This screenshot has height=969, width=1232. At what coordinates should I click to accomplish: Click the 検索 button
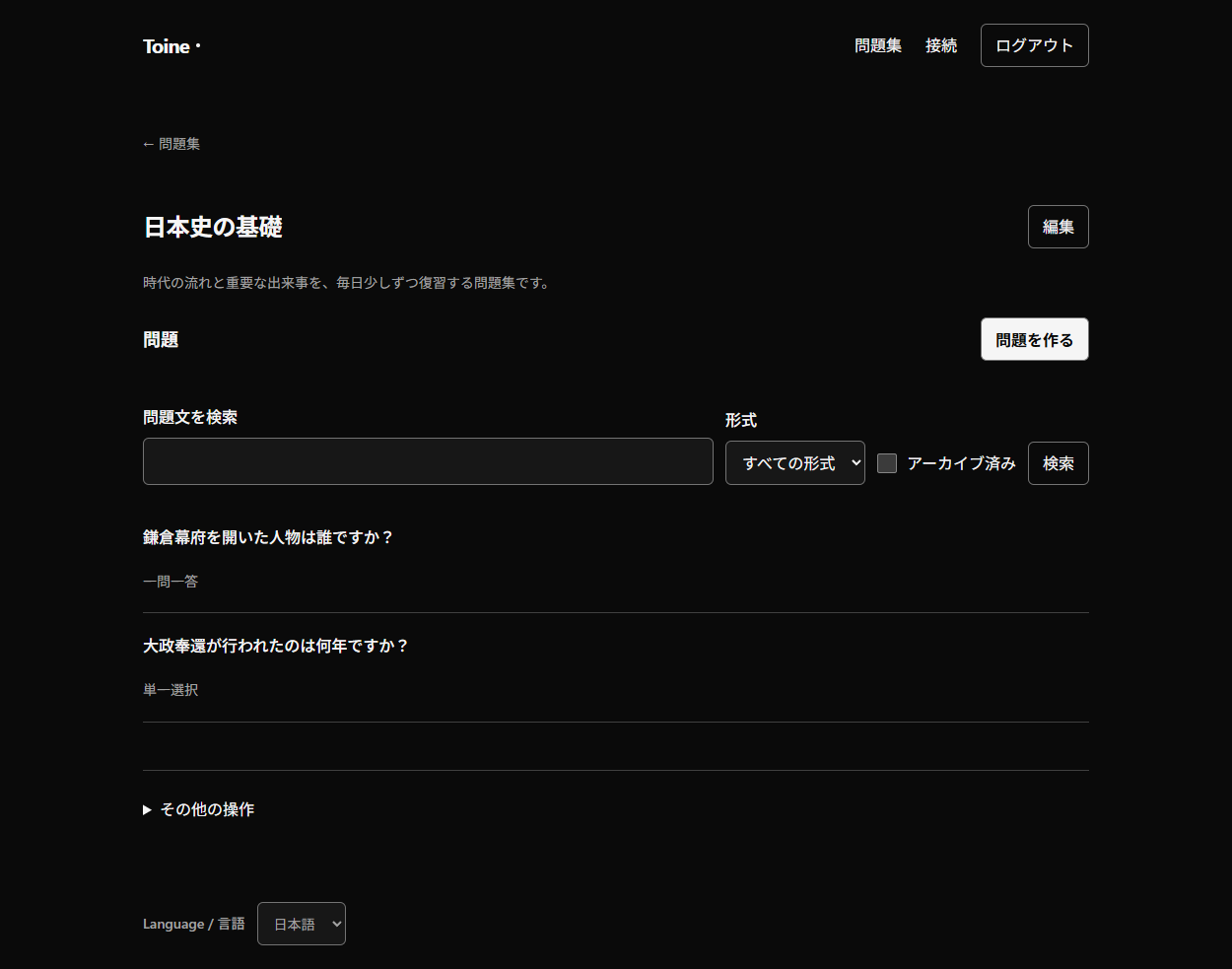coord(1058,463)
